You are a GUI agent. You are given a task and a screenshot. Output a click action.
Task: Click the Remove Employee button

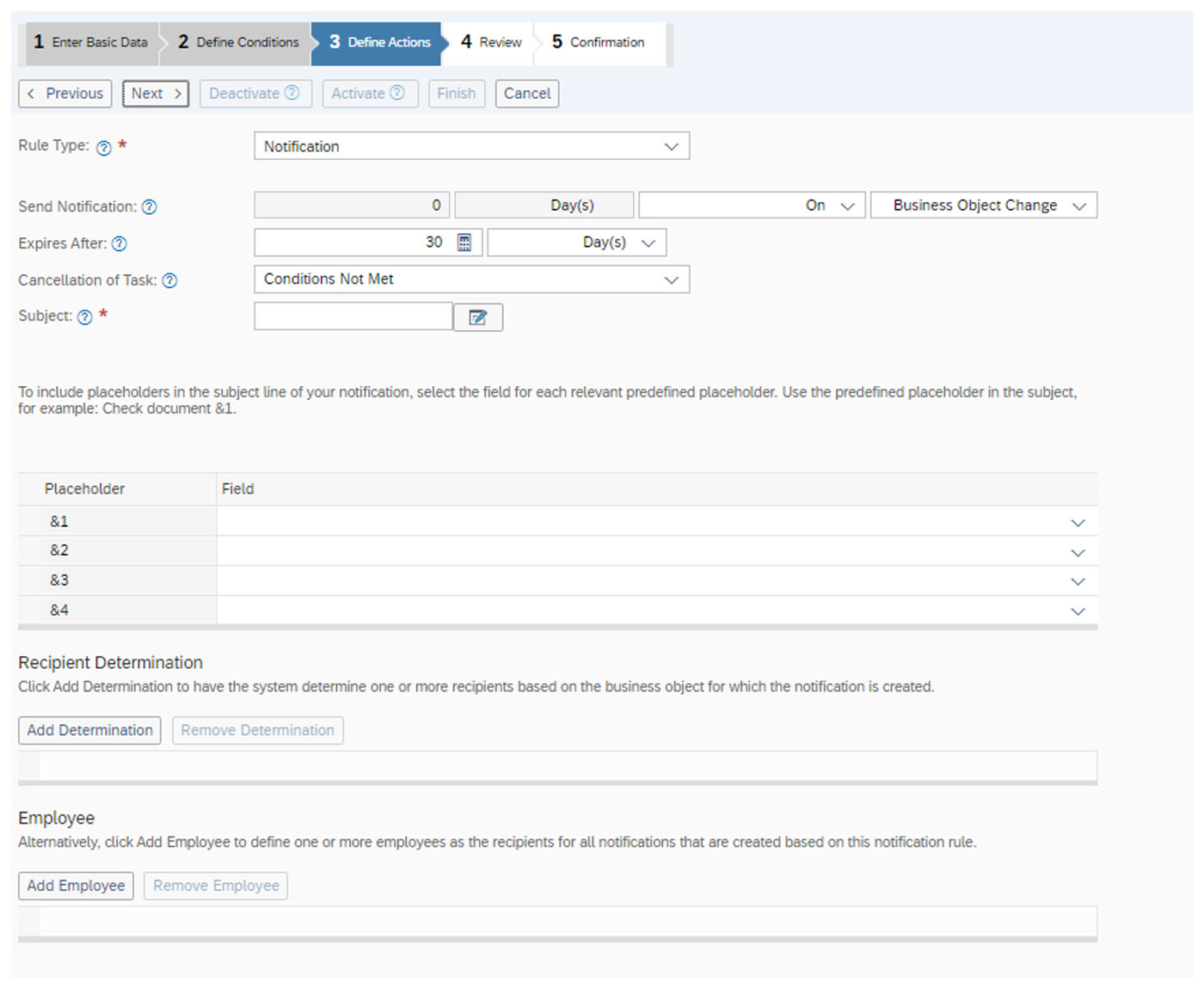click(x=216, y=886)
